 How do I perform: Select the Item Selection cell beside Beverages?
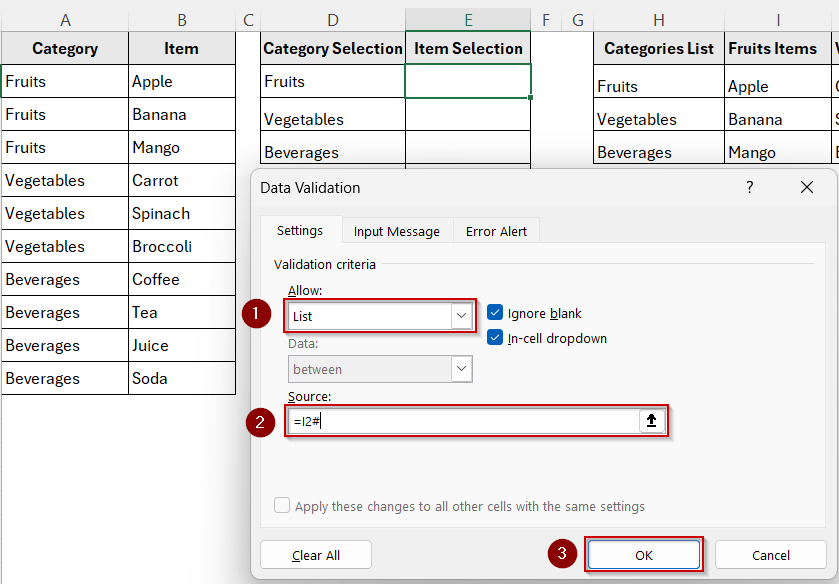click(468, 147)
